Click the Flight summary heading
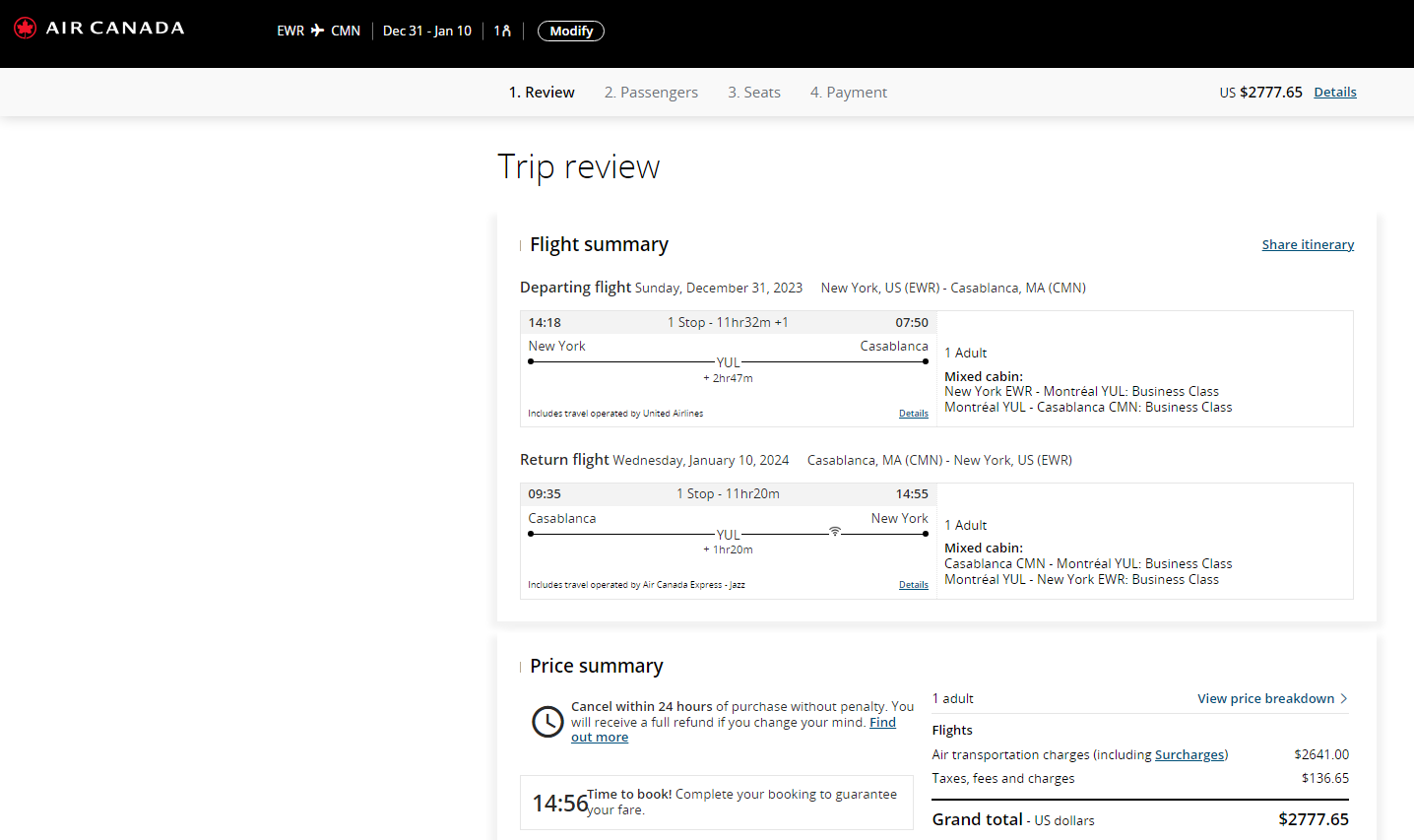The width and height of the screenshot is (1414, 840). pyautogui.click(x=599, y=244)
